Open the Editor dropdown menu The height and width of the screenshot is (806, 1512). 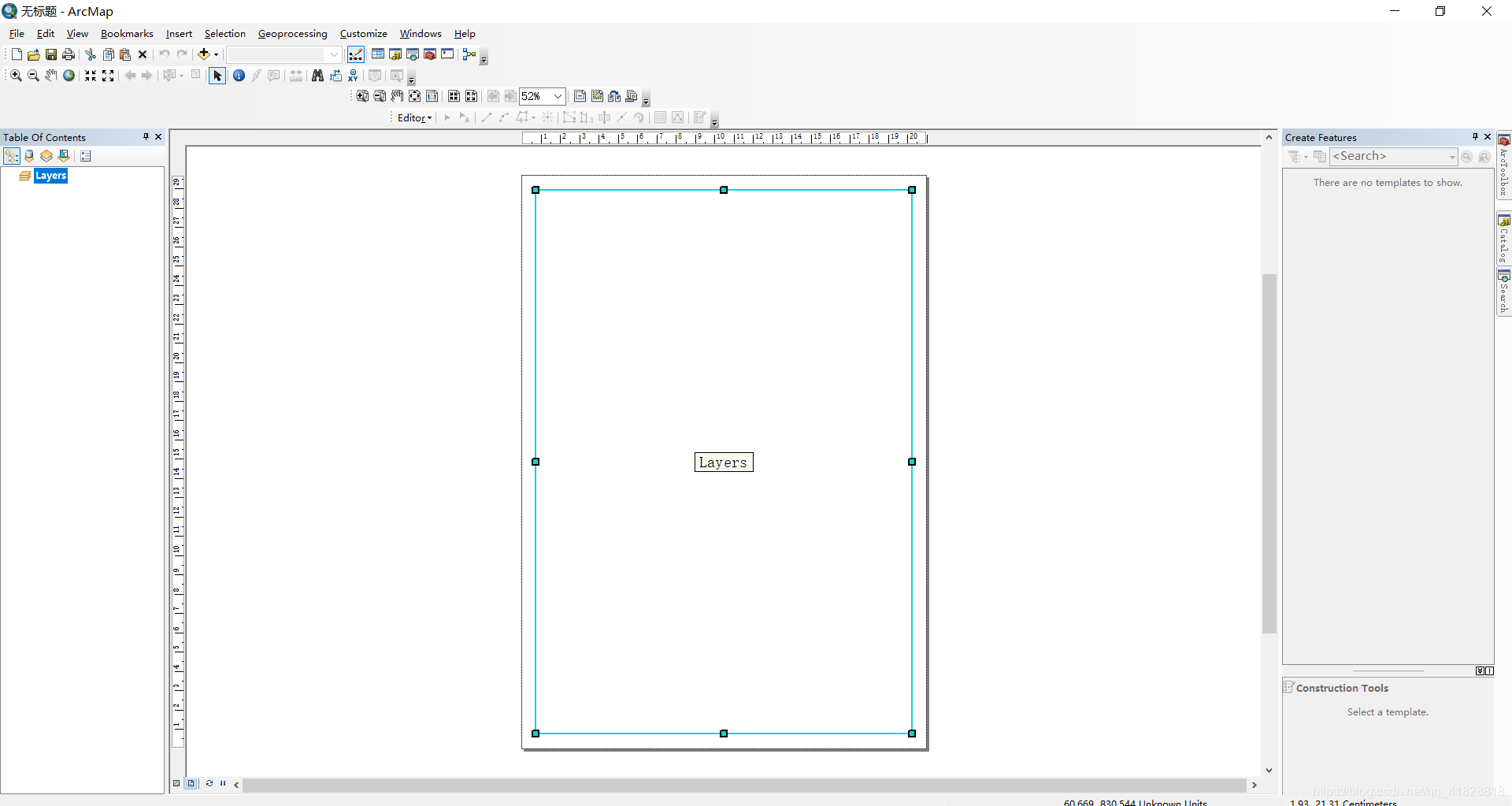tap(414, 117)
